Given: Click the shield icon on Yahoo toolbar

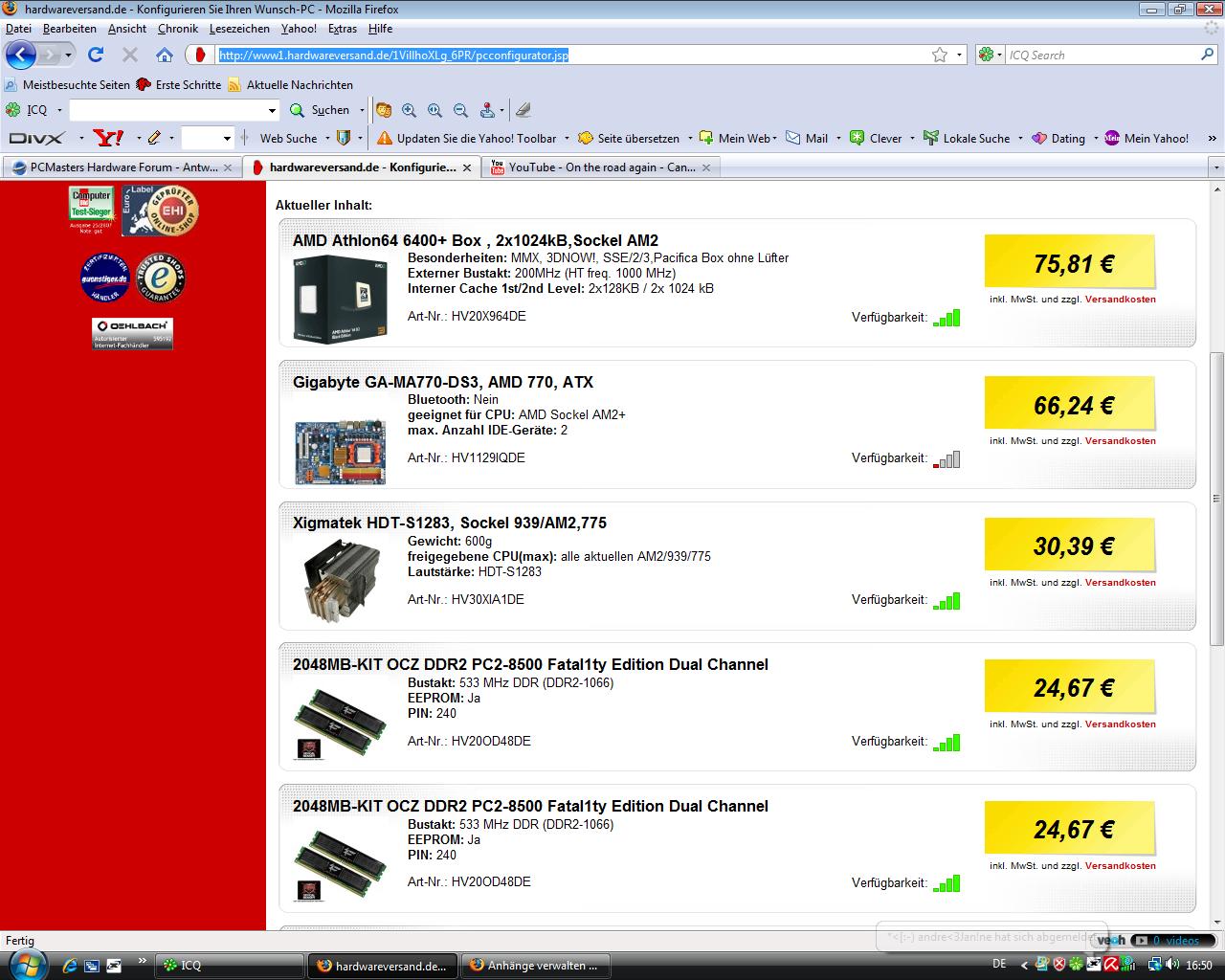Looking at the screenshot, I should 345,138.
